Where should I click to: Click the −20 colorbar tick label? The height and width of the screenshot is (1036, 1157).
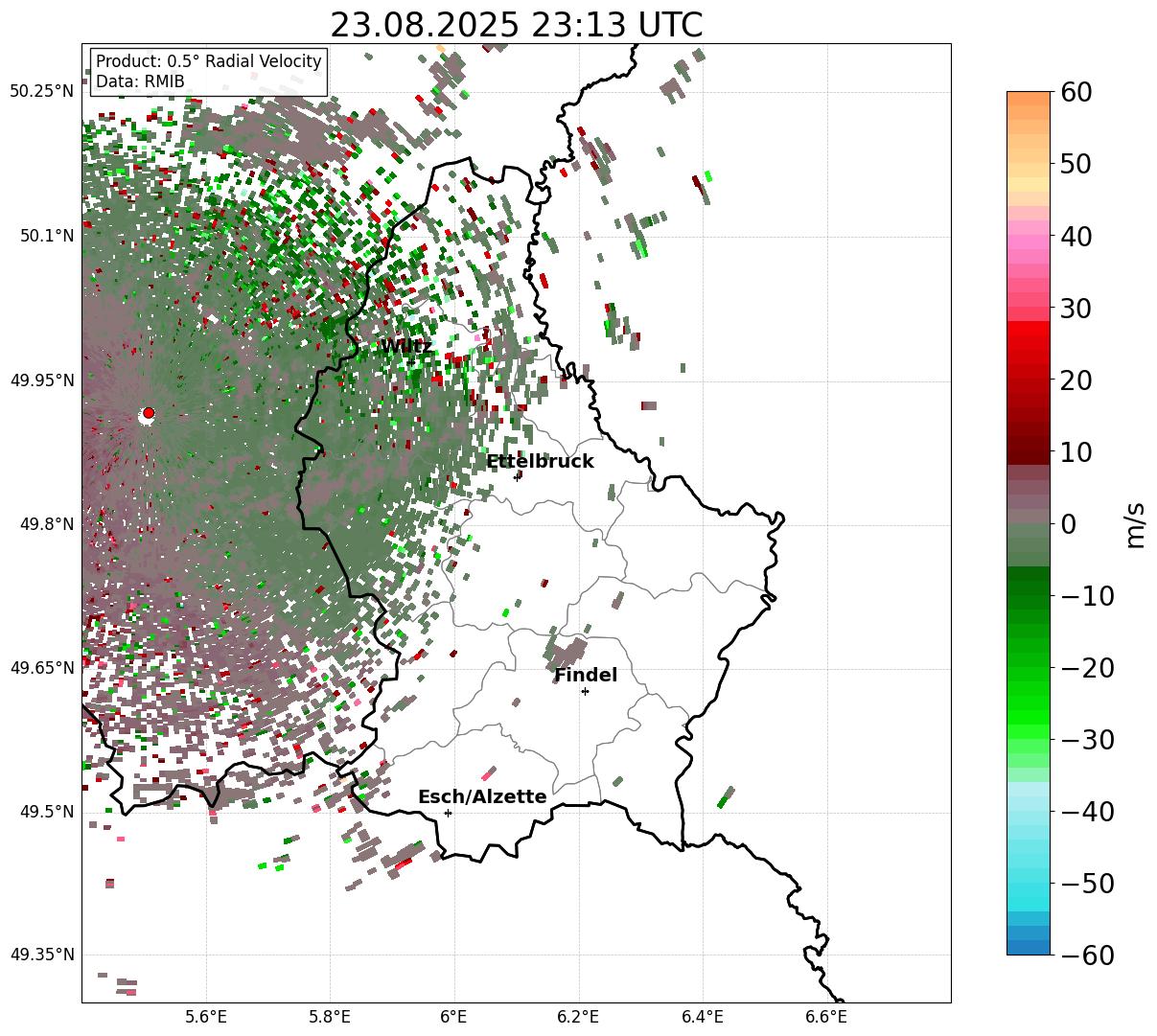click(1087, 668)
